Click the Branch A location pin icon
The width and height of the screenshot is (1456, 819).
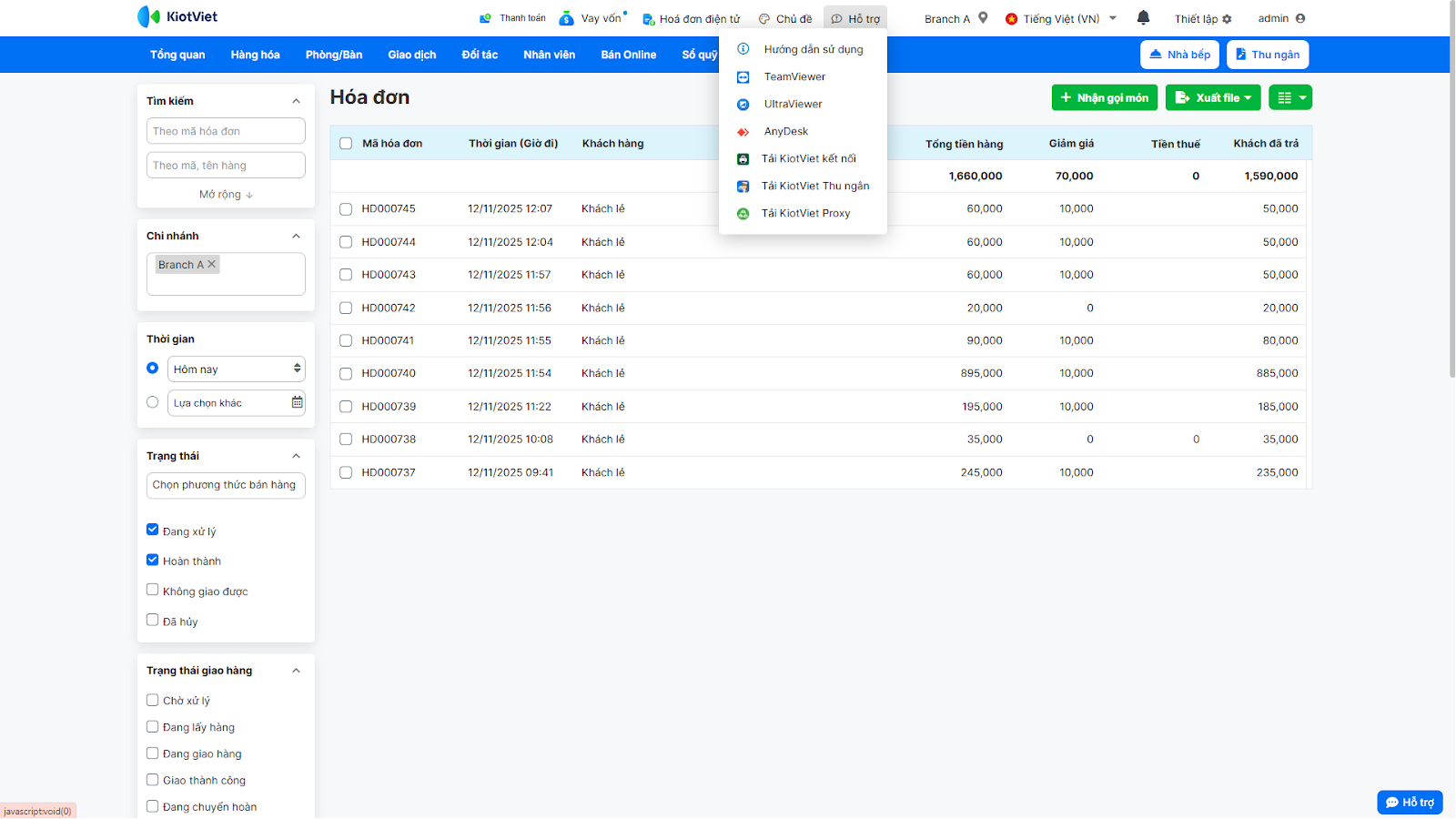pos(983,17)
